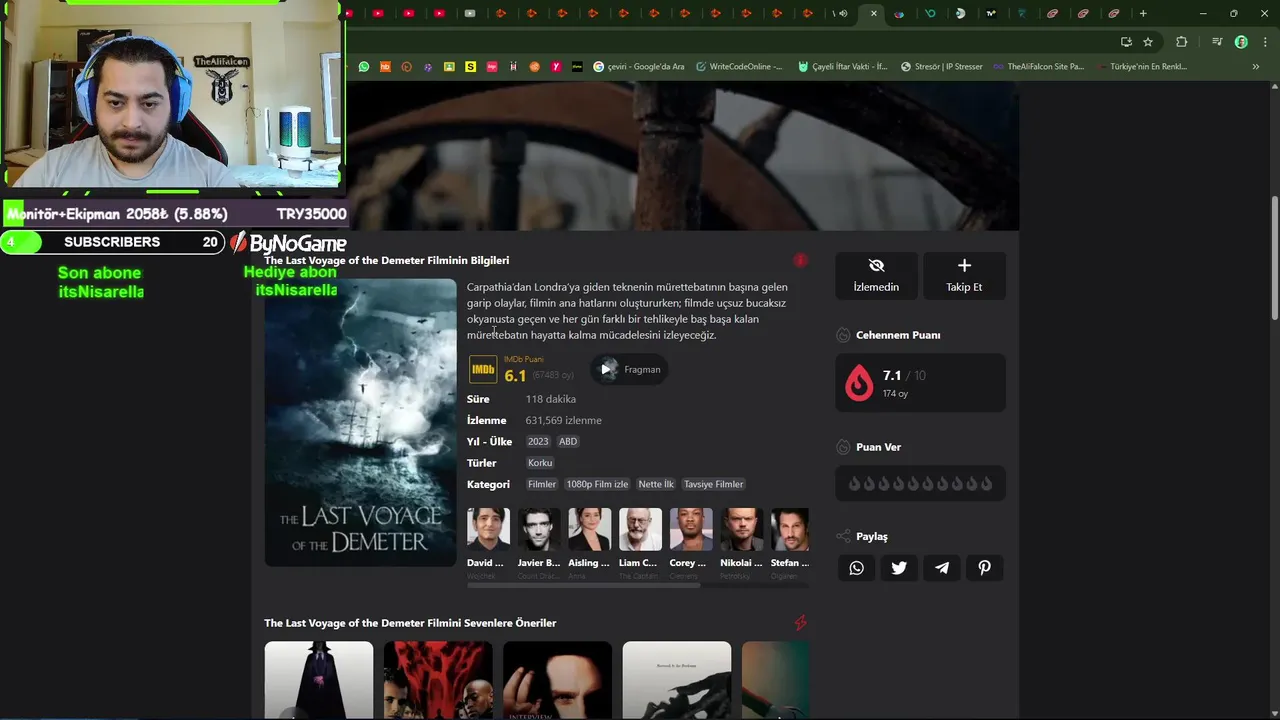Expand the bookmarks overflow chevron

(1256, 67)
